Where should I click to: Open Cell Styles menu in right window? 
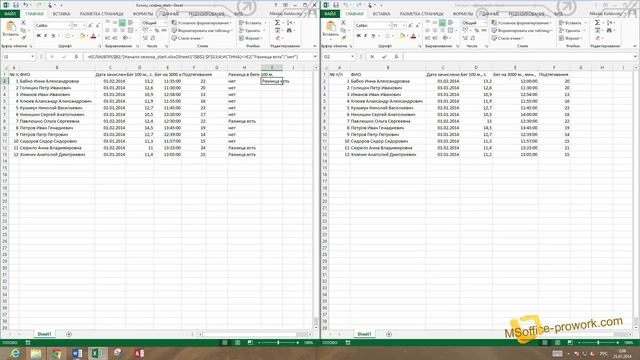tap(508, 38)
